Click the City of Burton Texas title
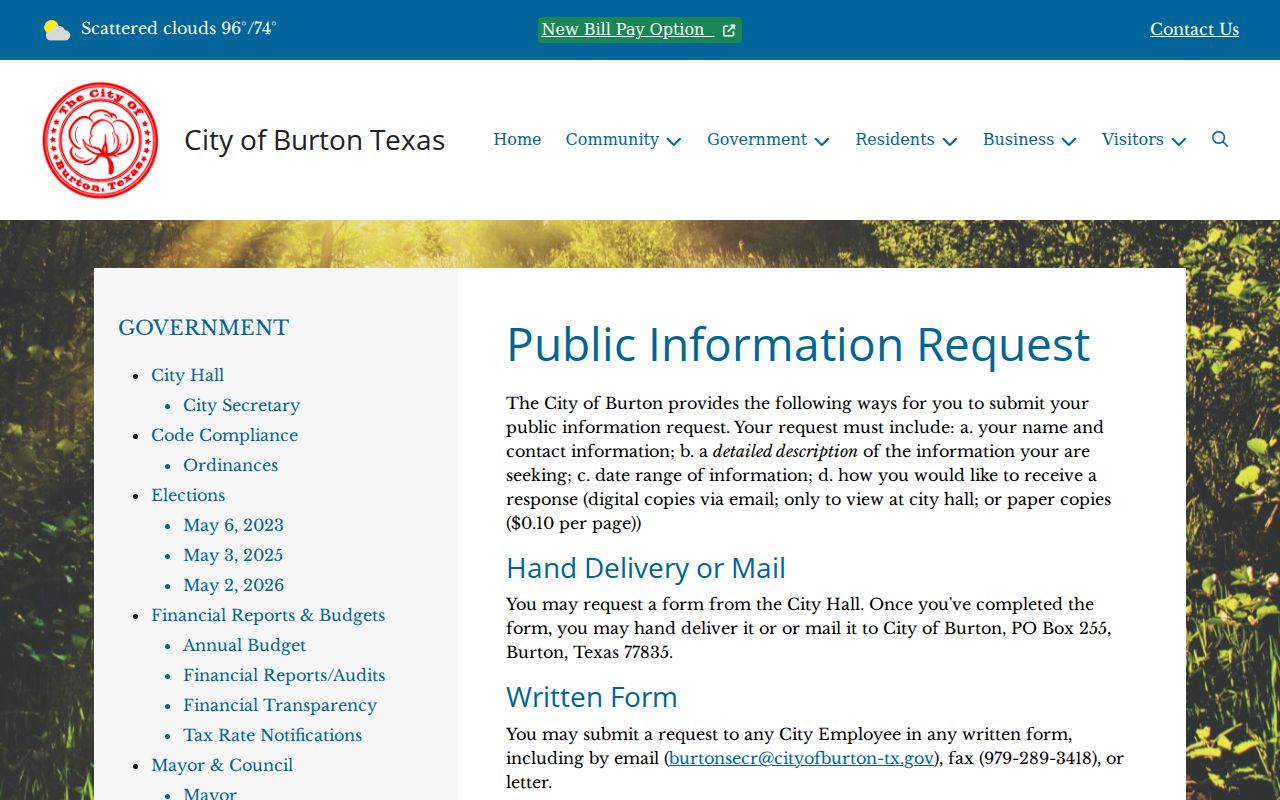Viewport: 1280px width, 800px height. tap(314, 140)
